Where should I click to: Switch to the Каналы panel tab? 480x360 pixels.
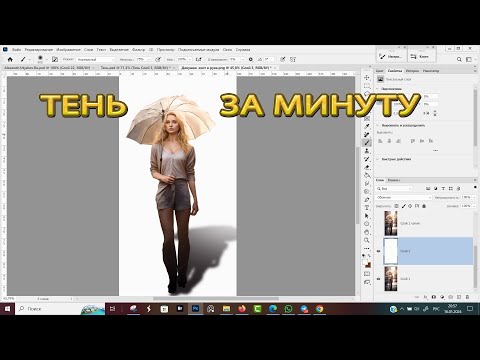(x=394, y=180)
